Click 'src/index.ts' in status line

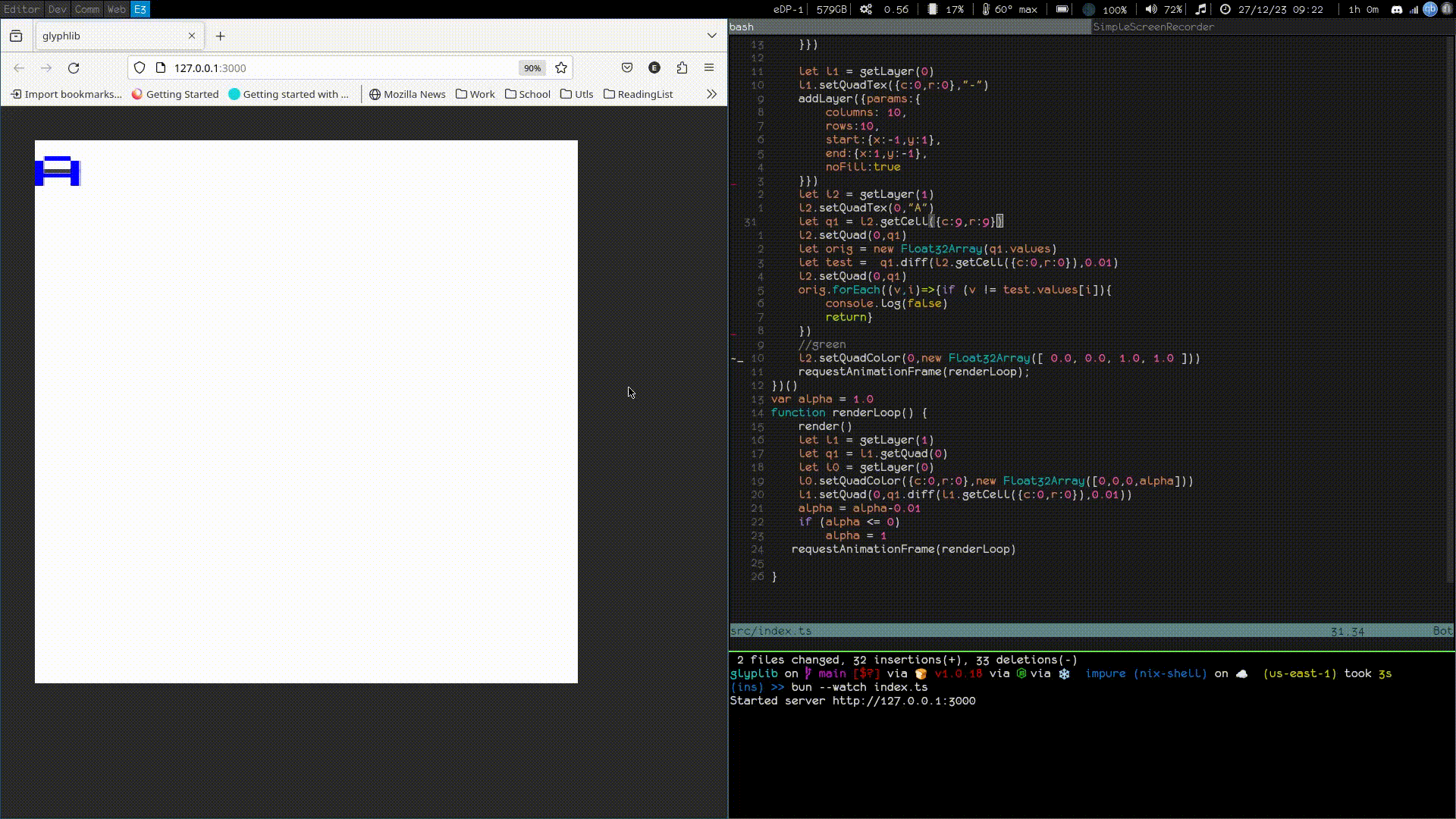coord(771,631)
